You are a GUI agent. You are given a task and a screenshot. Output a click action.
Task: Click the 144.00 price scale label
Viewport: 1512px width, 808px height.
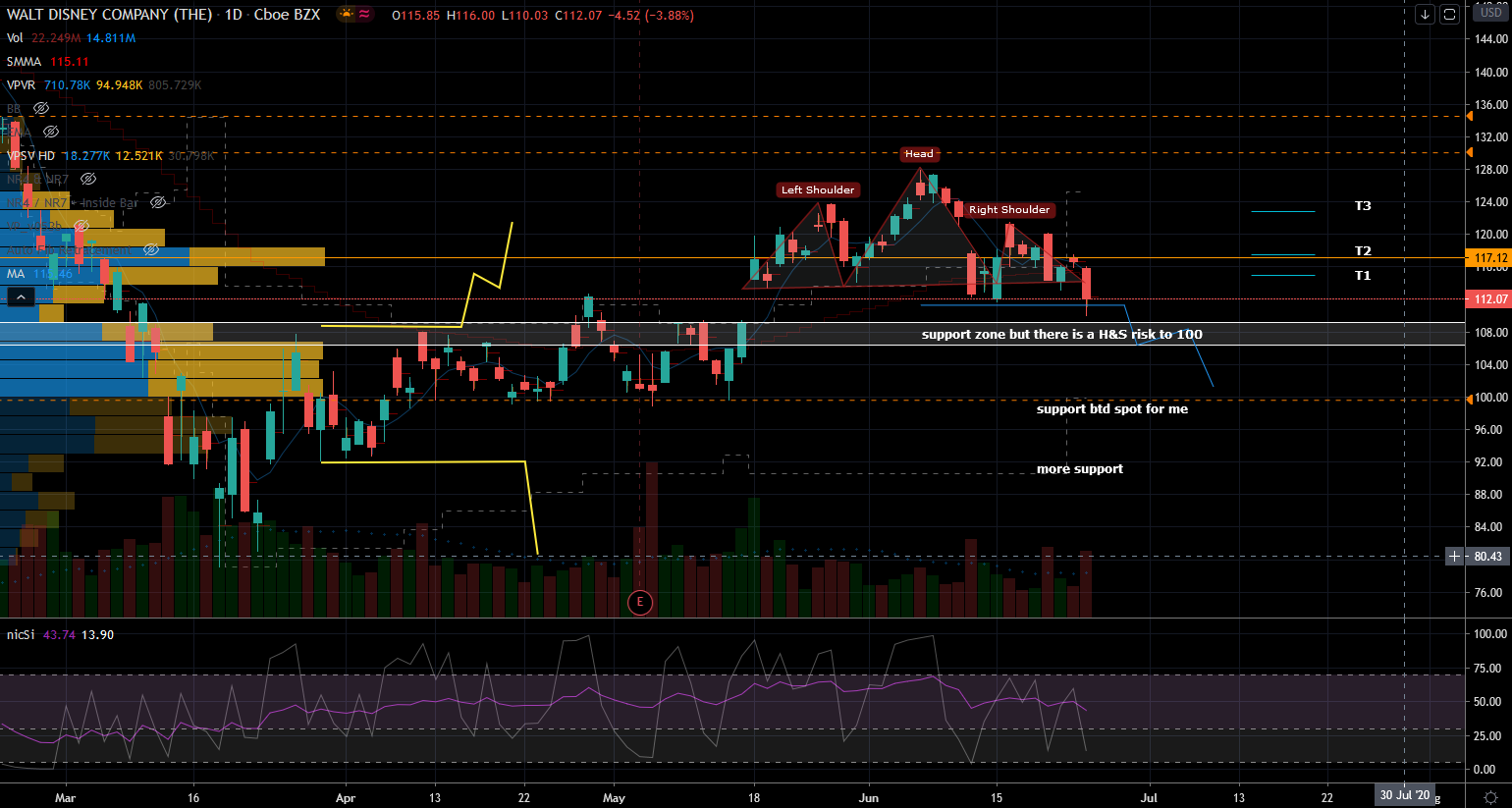click(1490, 39)
